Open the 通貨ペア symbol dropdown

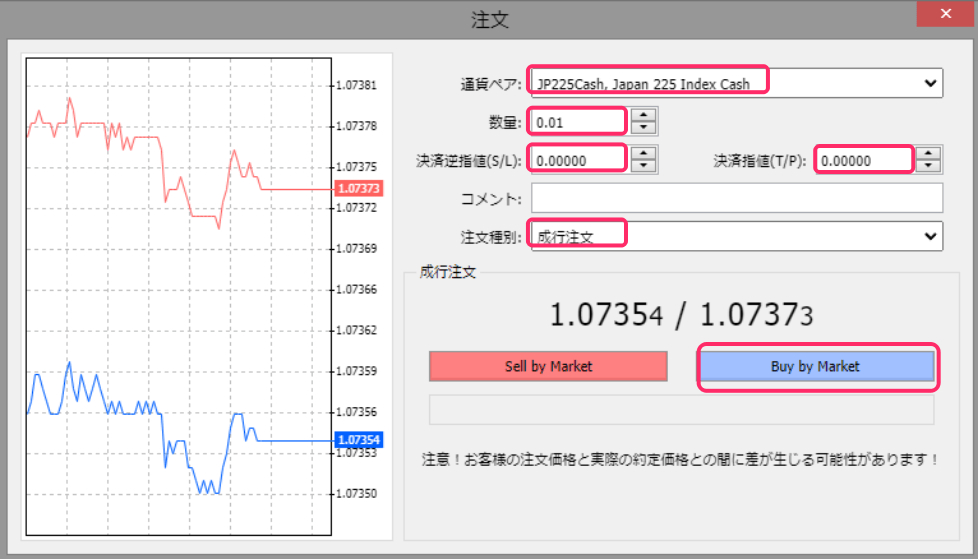(x=736, y=83)
